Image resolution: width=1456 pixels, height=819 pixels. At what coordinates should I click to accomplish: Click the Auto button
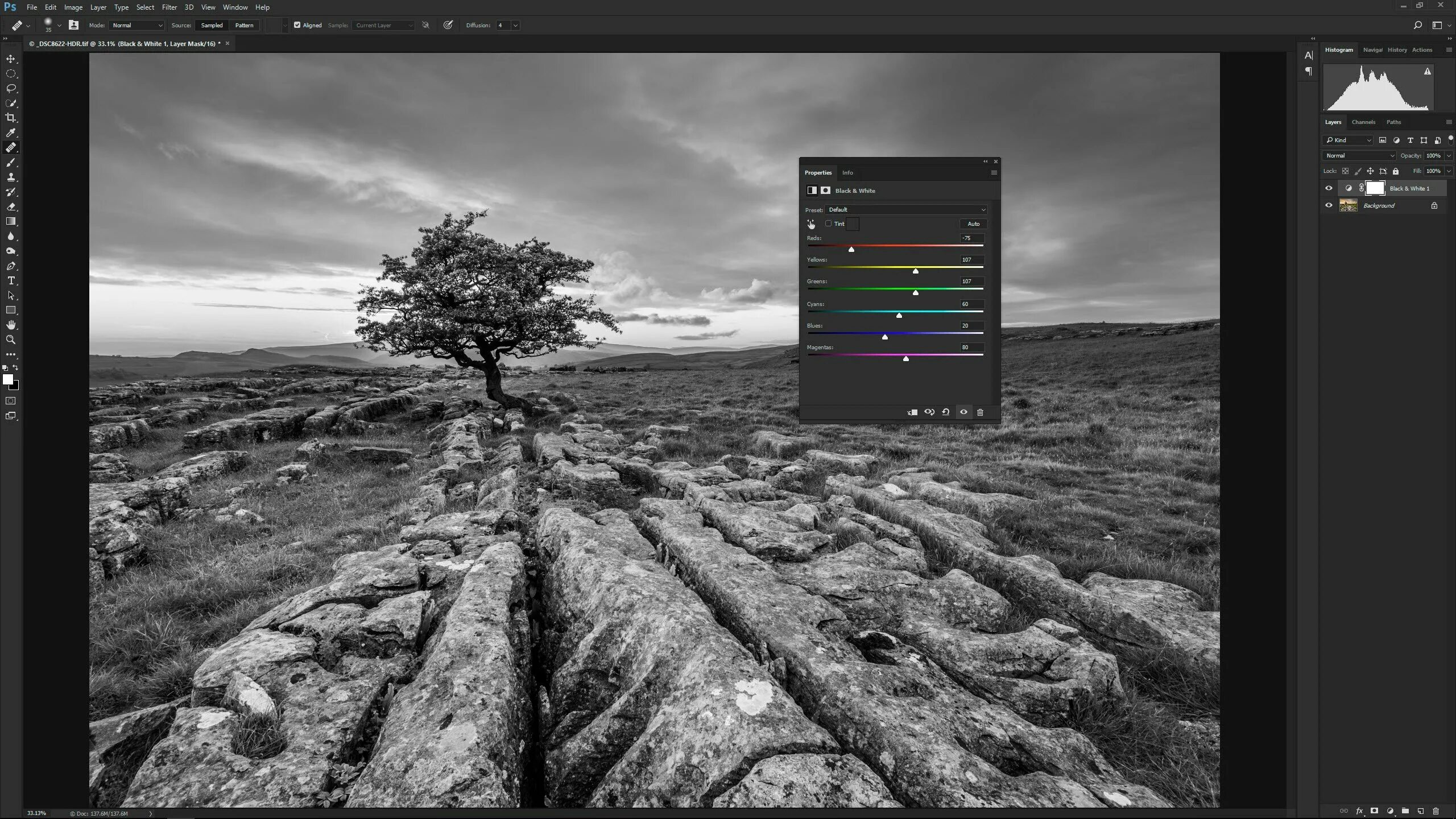pyautogui.click(x=973, y=224)
